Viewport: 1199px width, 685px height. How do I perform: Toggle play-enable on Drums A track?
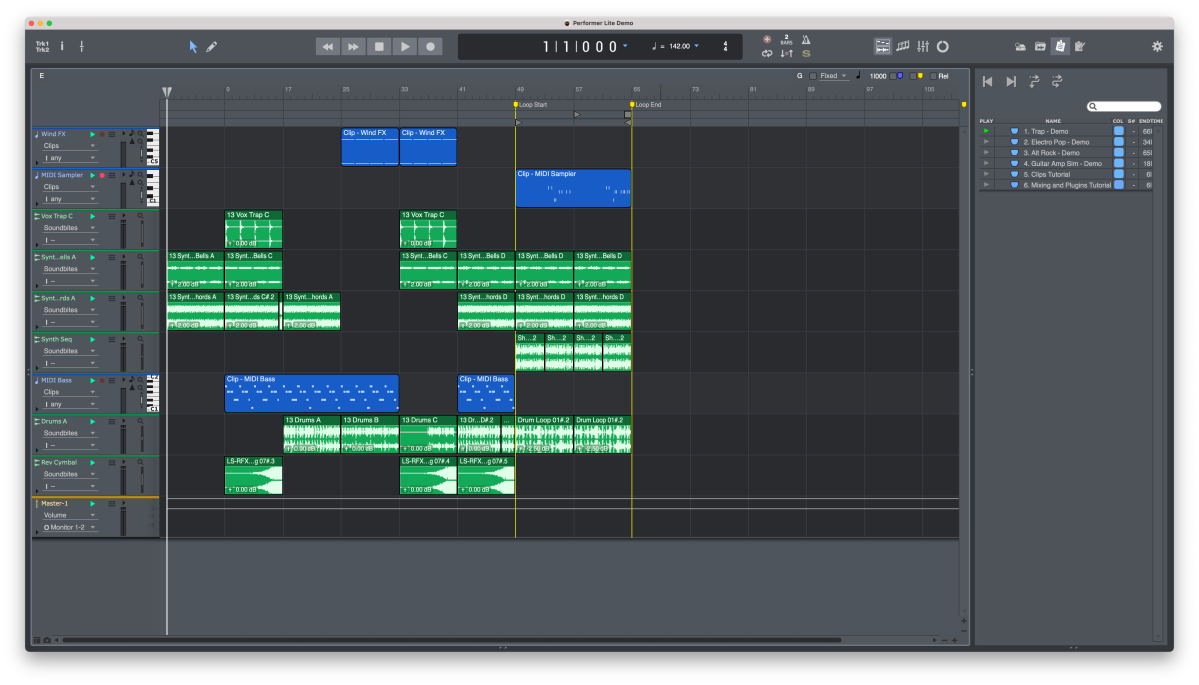pos(93,421)
